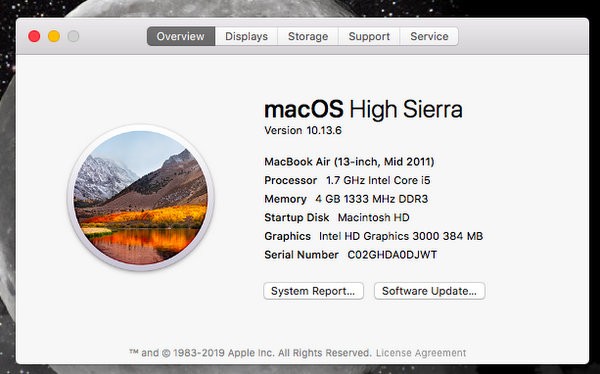The image size is (600, 374).
Task: Click the Serial Number label
Action: (302, 255)
